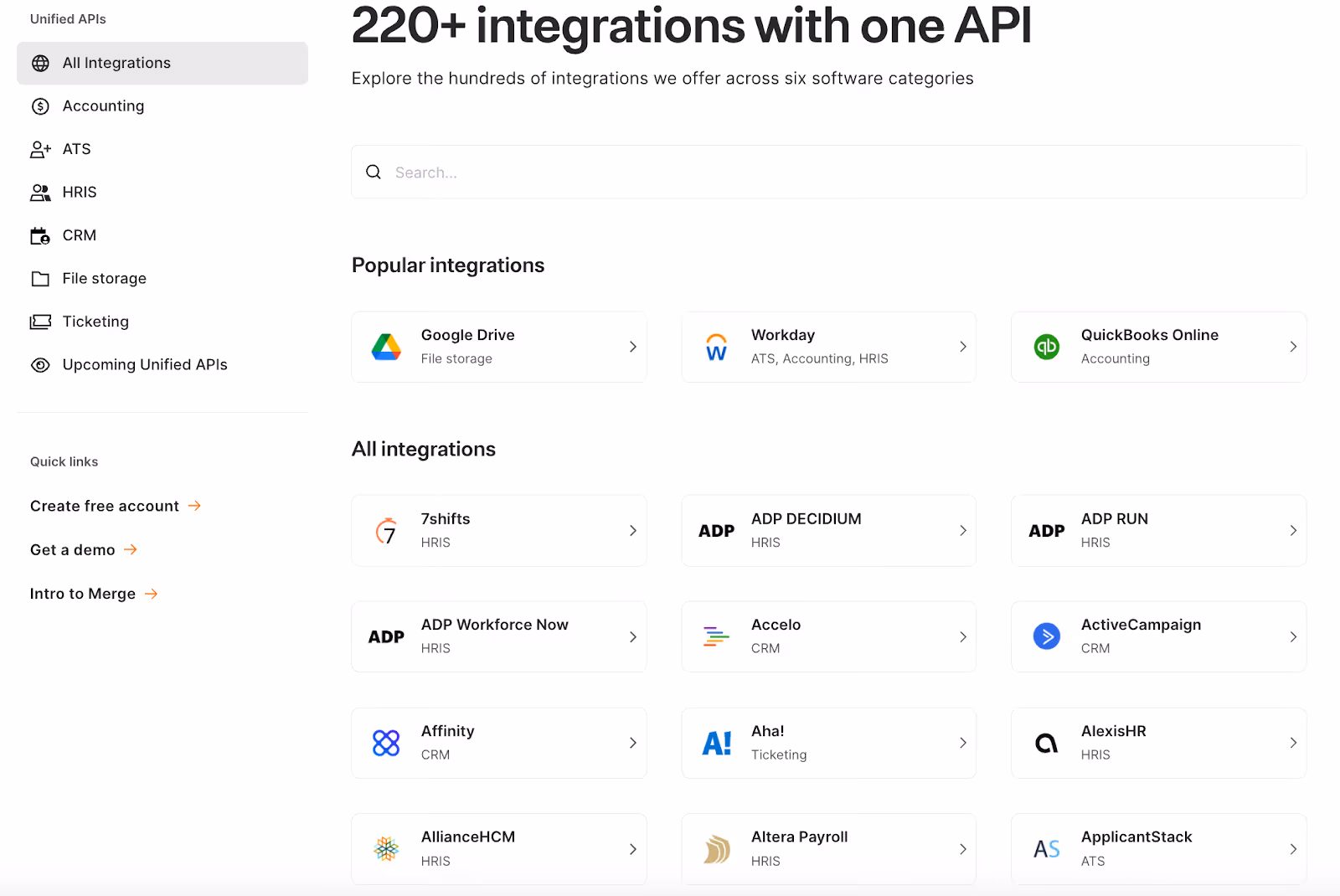Click the chevron on the Aha! card
This screenshot has height=896, width=1340.
click(963, 743)
